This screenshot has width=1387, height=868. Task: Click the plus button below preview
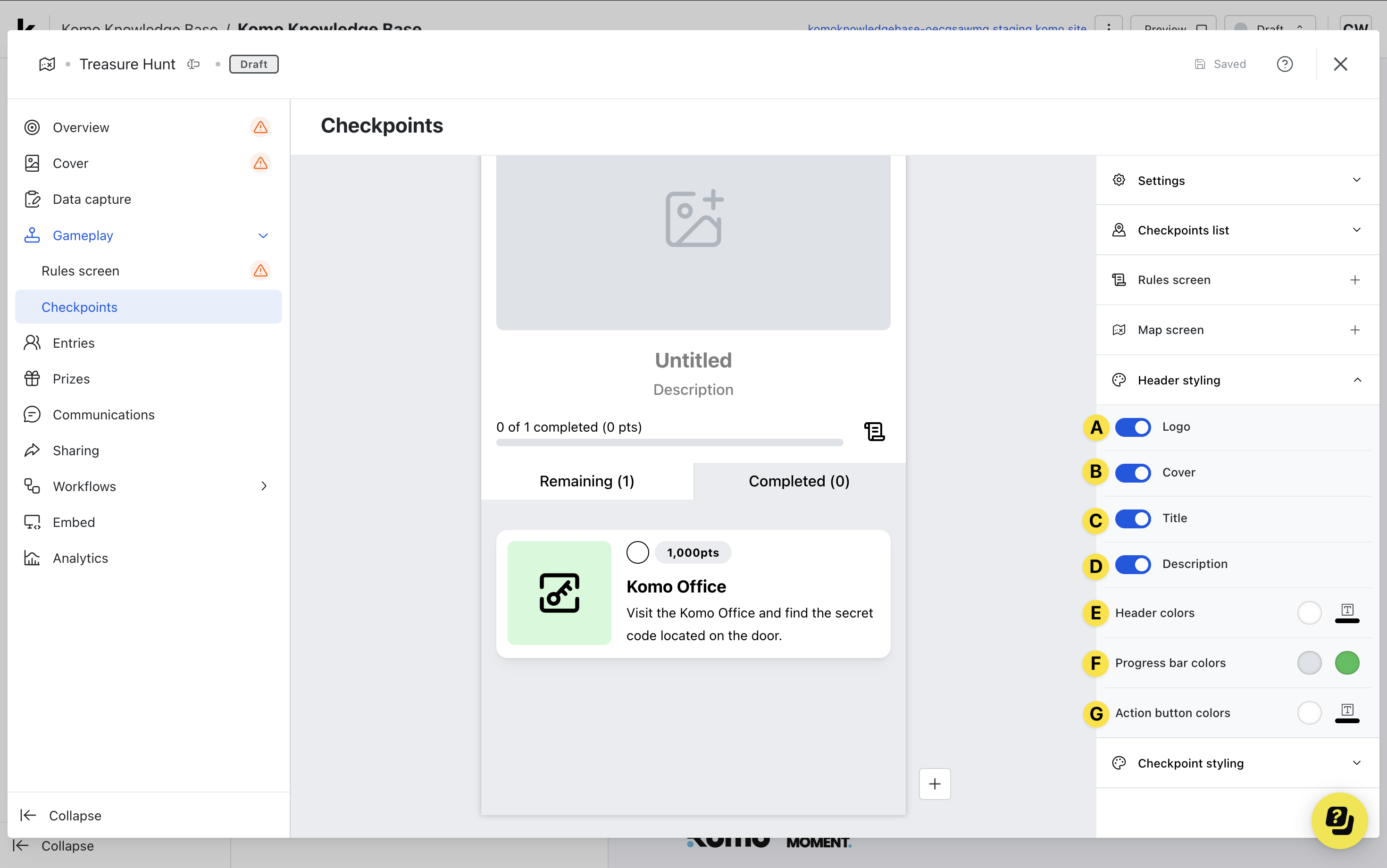pyautogui.click(x=935, y=784)
